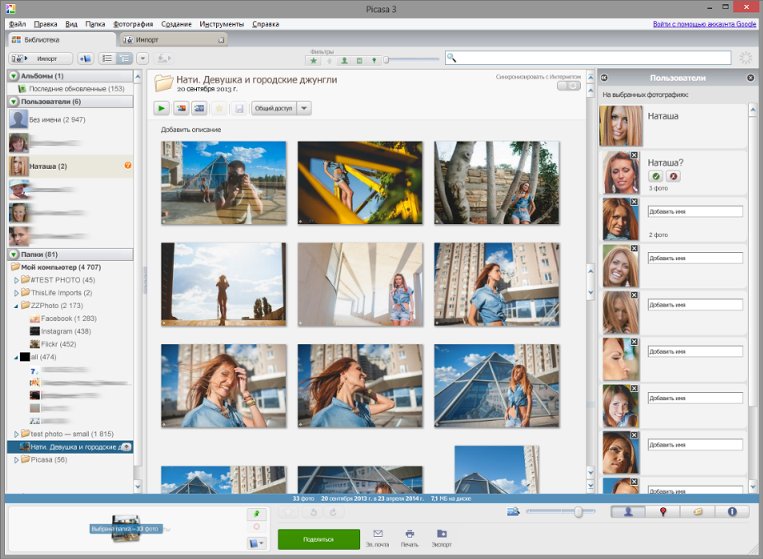Collapse the Папки section
Image resolution: width=763 pixels, height=559 pixels.
coord(14,254)
